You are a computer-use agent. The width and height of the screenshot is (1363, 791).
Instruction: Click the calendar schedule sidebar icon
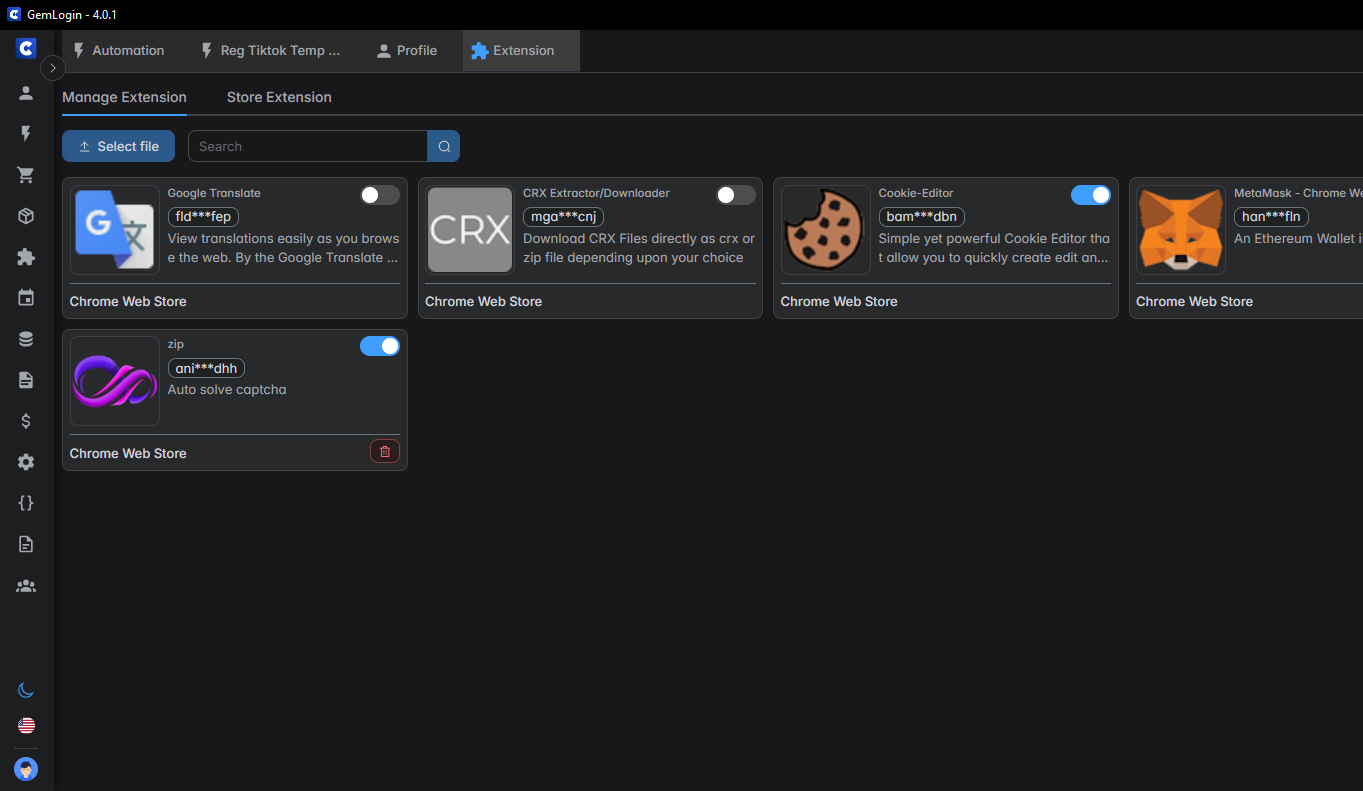(x=26, y=298)
